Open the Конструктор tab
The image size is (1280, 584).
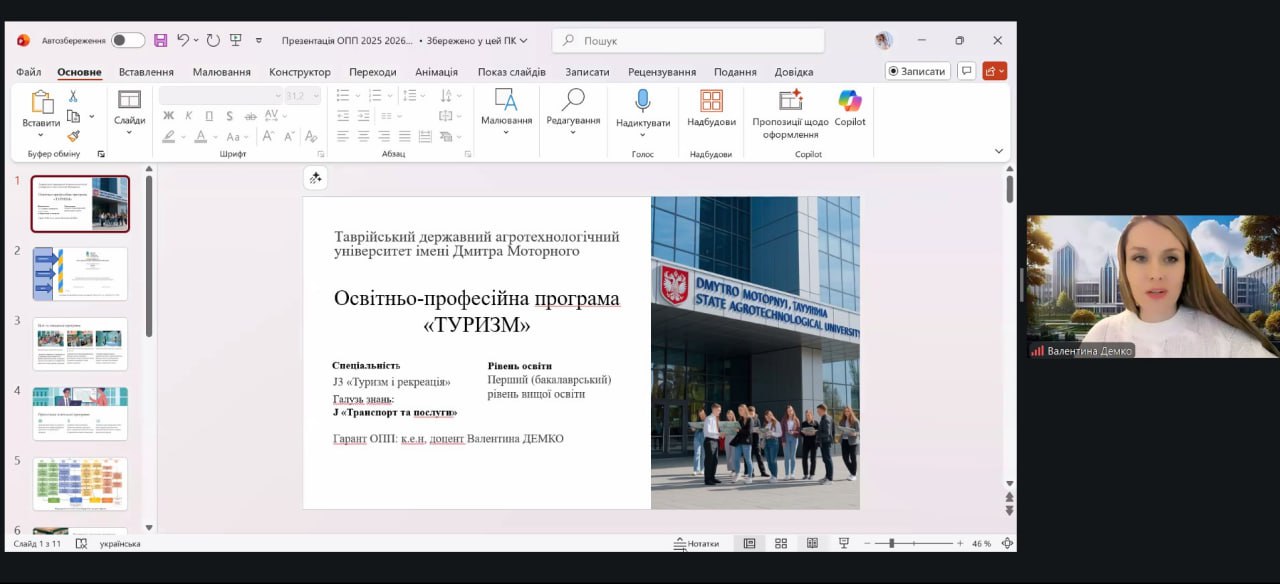299,72
